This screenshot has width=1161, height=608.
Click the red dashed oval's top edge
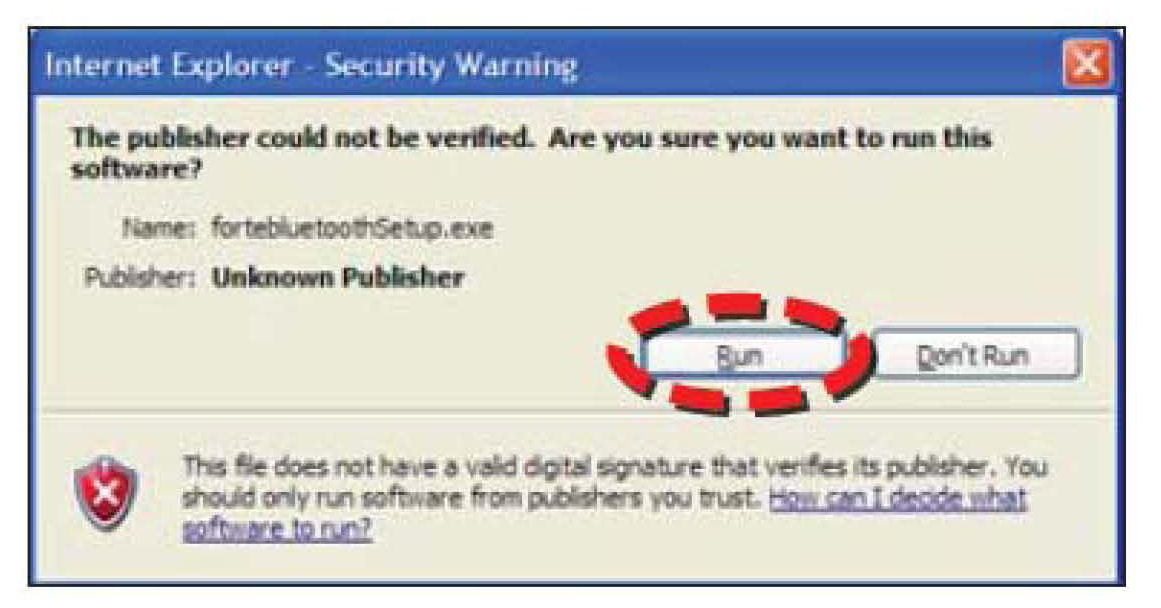point(735,304)
